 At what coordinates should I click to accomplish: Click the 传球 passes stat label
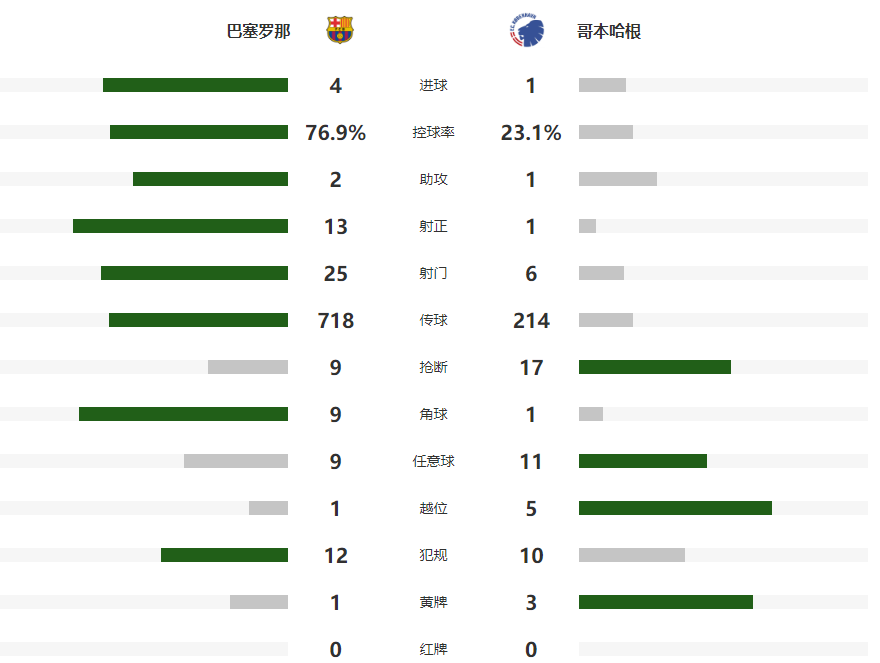(434, 321)
